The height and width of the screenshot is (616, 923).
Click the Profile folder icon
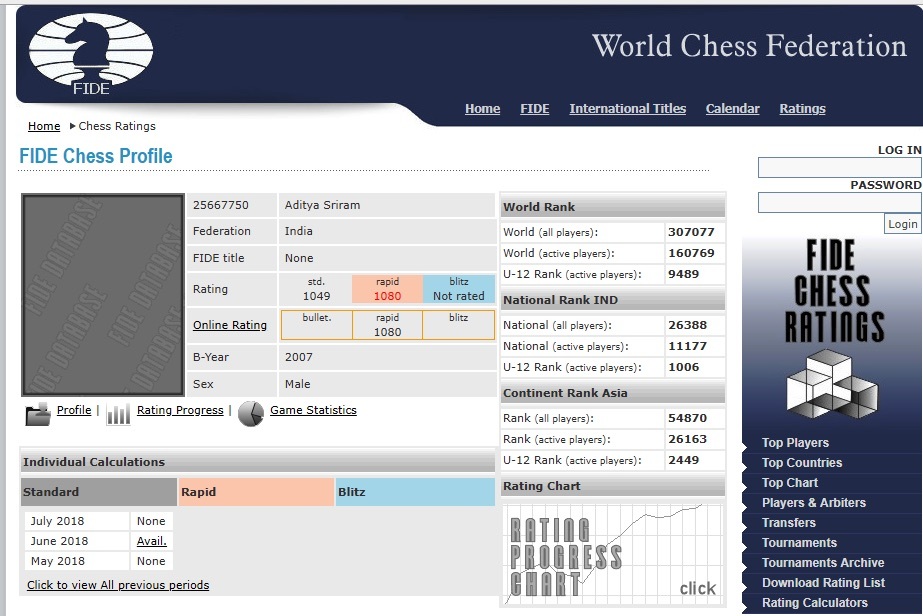(x=38, y=413)
